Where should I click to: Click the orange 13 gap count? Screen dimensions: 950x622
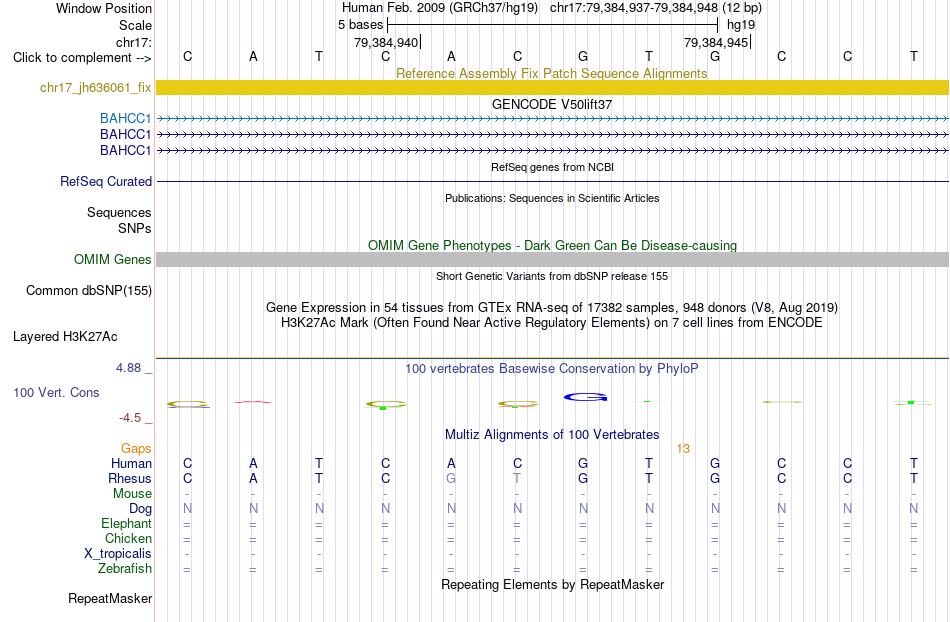[683, 449]
